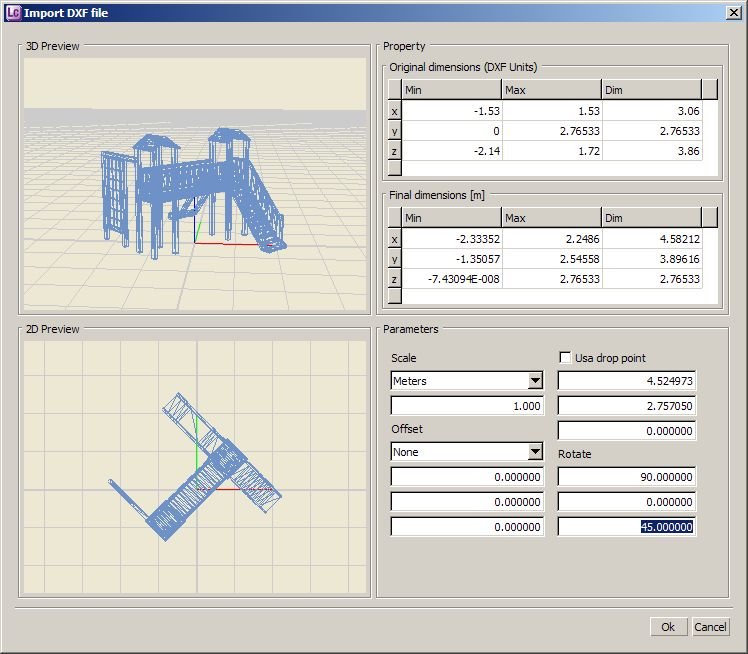Click the first Offset field, under the None dropdown
Screen dimensions: 748x654
pyautogui.click(x=467, y=477)
